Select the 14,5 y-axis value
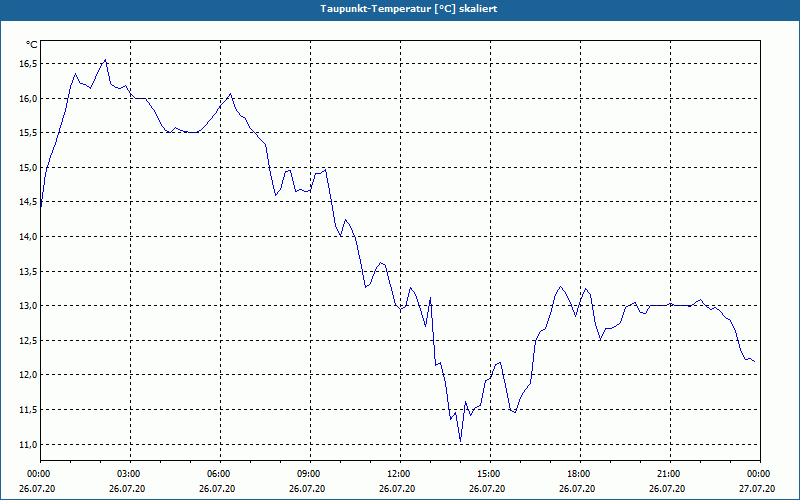 pos(28,202)
